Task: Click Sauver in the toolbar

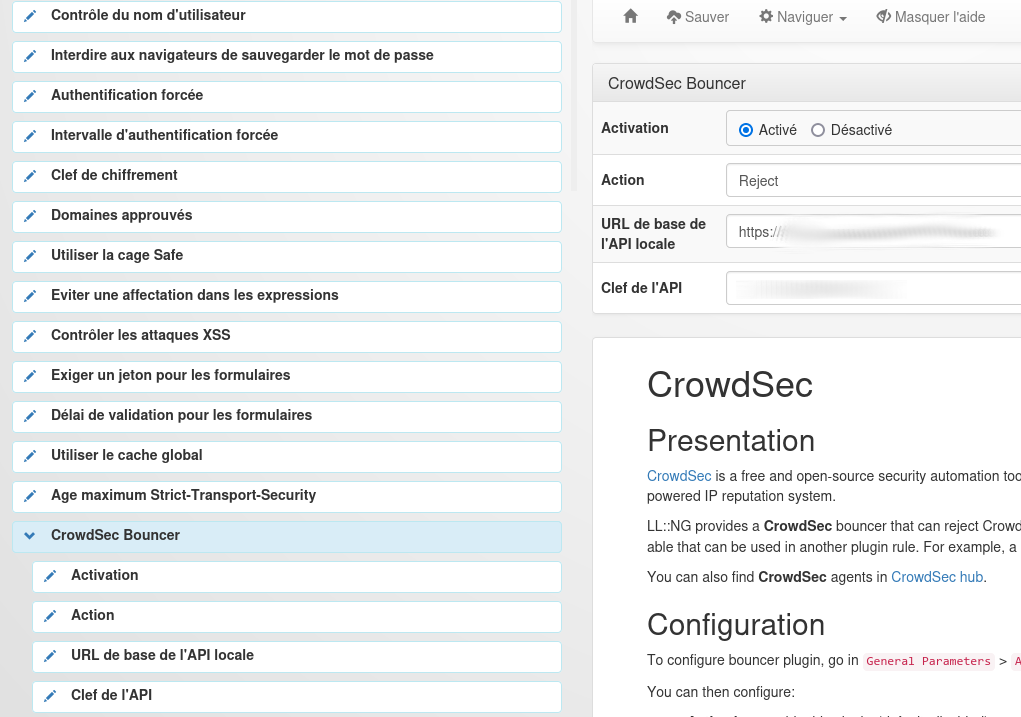Action: tap(697, 17)
